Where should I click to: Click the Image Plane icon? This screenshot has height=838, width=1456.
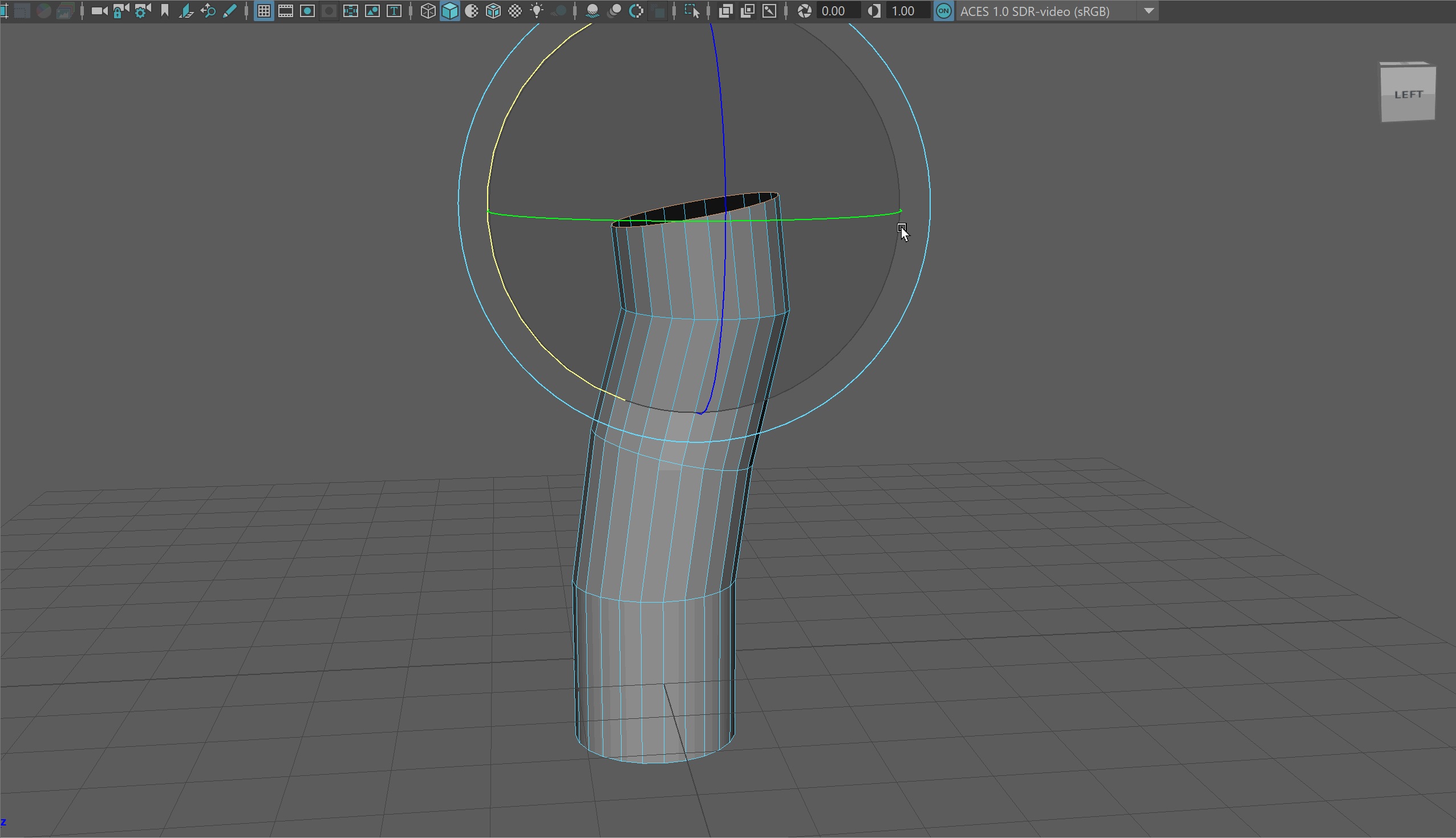[x=186, y=11]
